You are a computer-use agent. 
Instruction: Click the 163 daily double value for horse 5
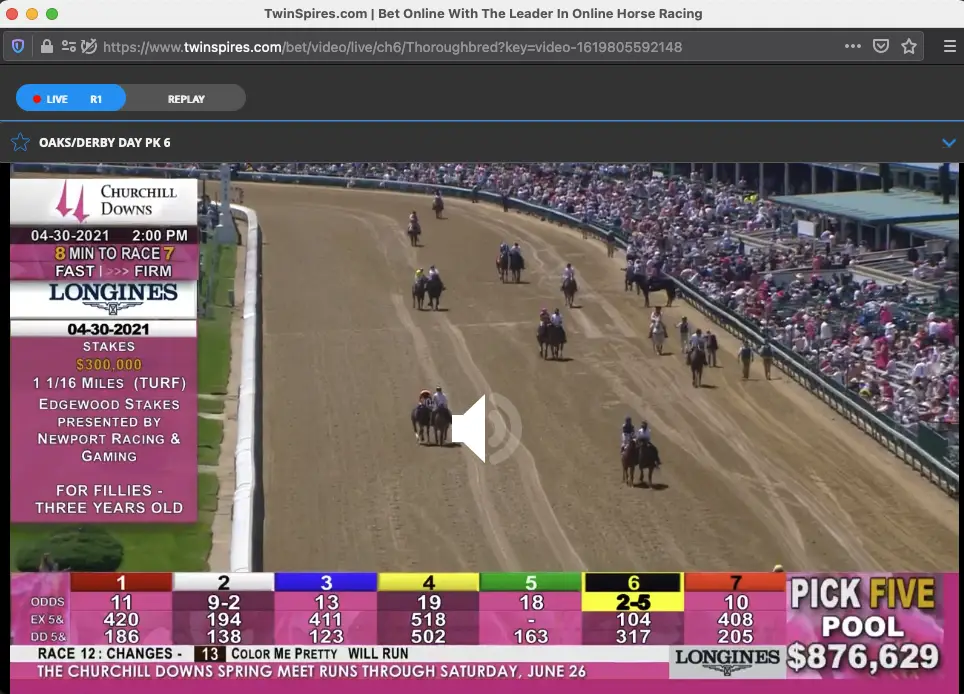[531, 636]
